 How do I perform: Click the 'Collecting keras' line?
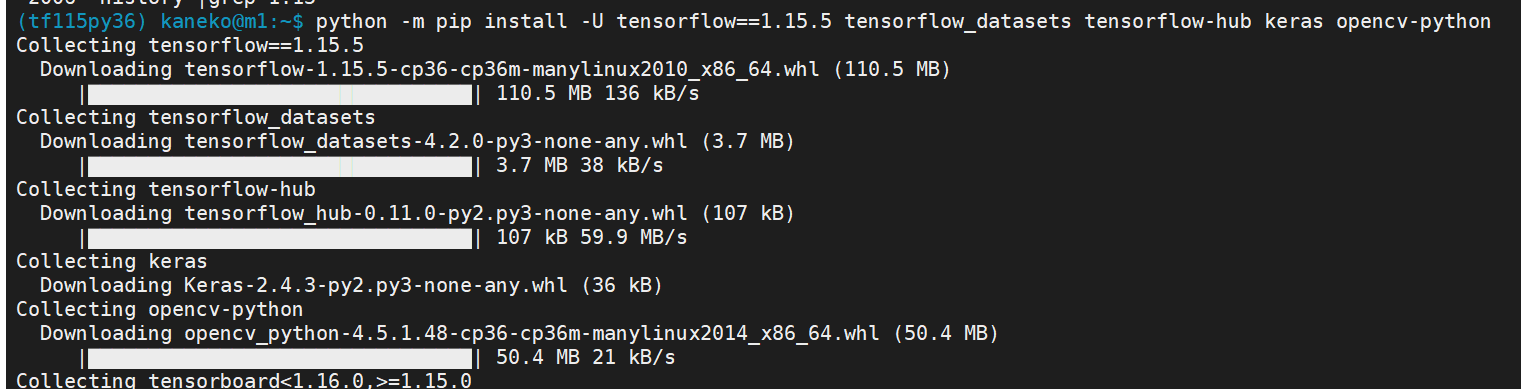(112, 262)
